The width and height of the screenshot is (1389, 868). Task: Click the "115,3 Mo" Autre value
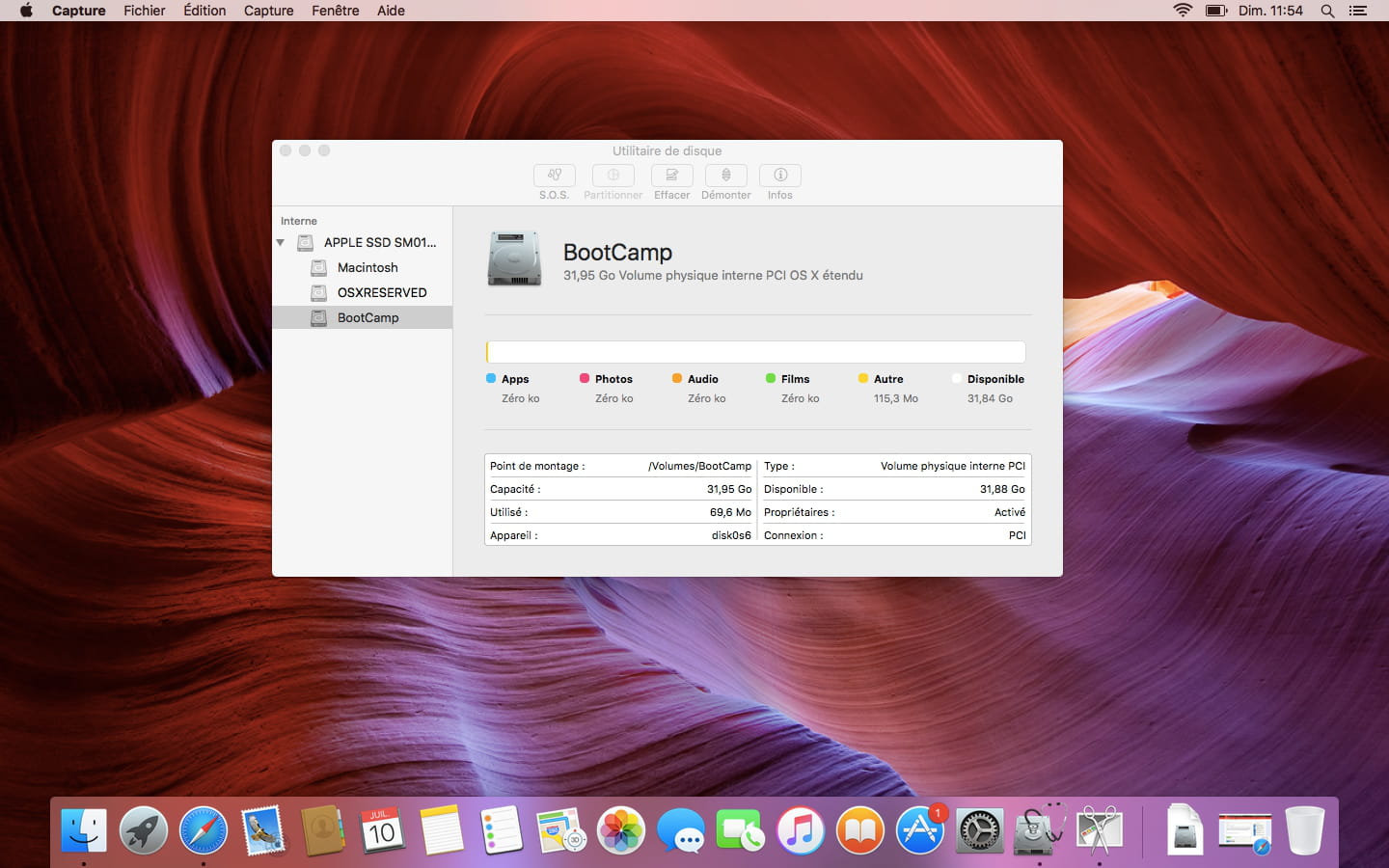coord(896,398)
